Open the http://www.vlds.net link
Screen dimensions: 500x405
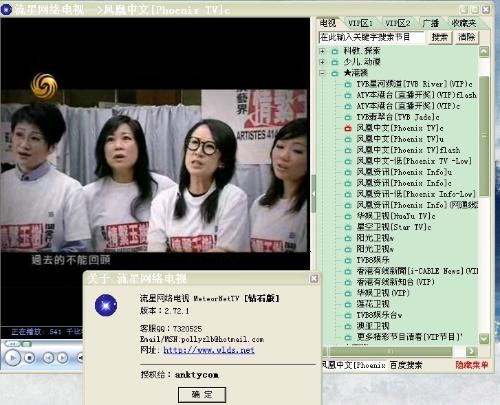(209, 350)
